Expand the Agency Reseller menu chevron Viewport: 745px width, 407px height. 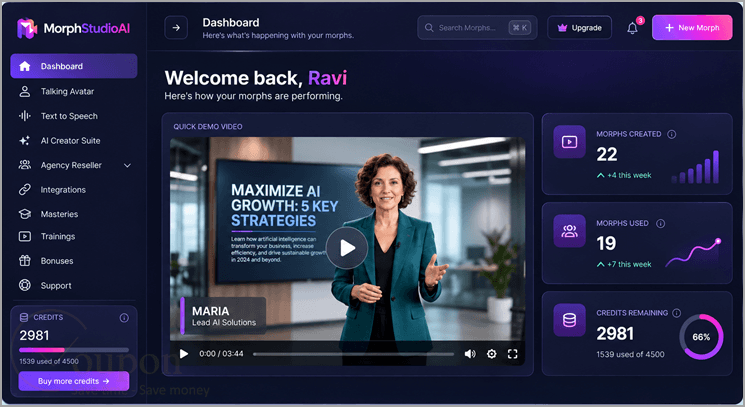pos(127,165)
